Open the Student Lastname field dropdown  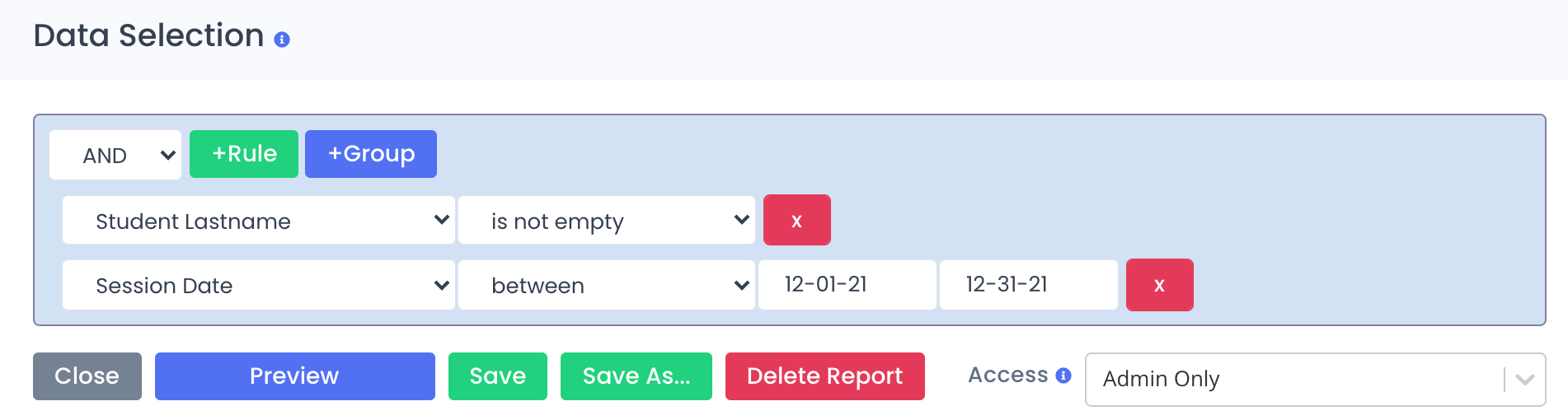pos(259,220)
